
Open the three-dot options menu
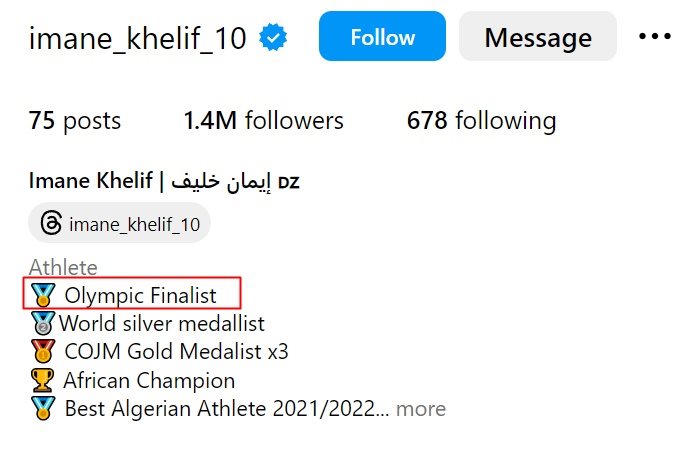[655, 37]
